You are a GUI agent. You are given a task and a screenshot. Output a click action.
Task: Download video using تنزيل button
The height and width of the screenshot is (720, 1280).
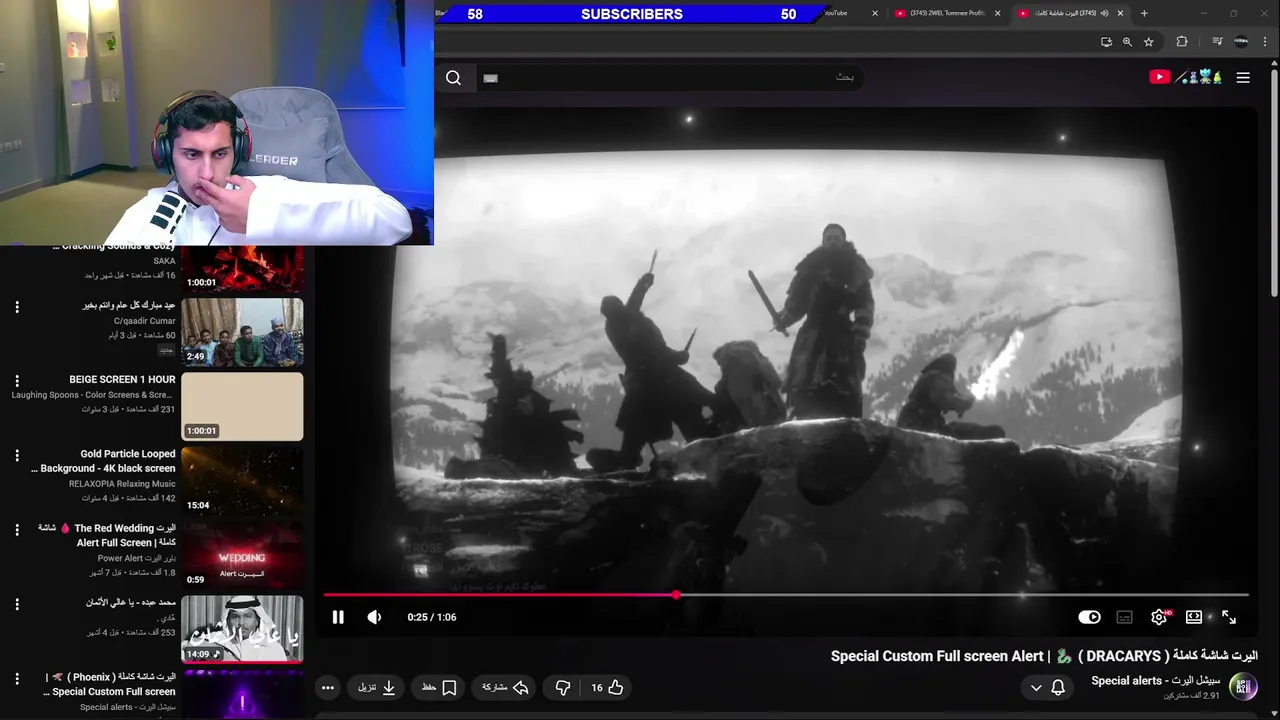point(377,687)
